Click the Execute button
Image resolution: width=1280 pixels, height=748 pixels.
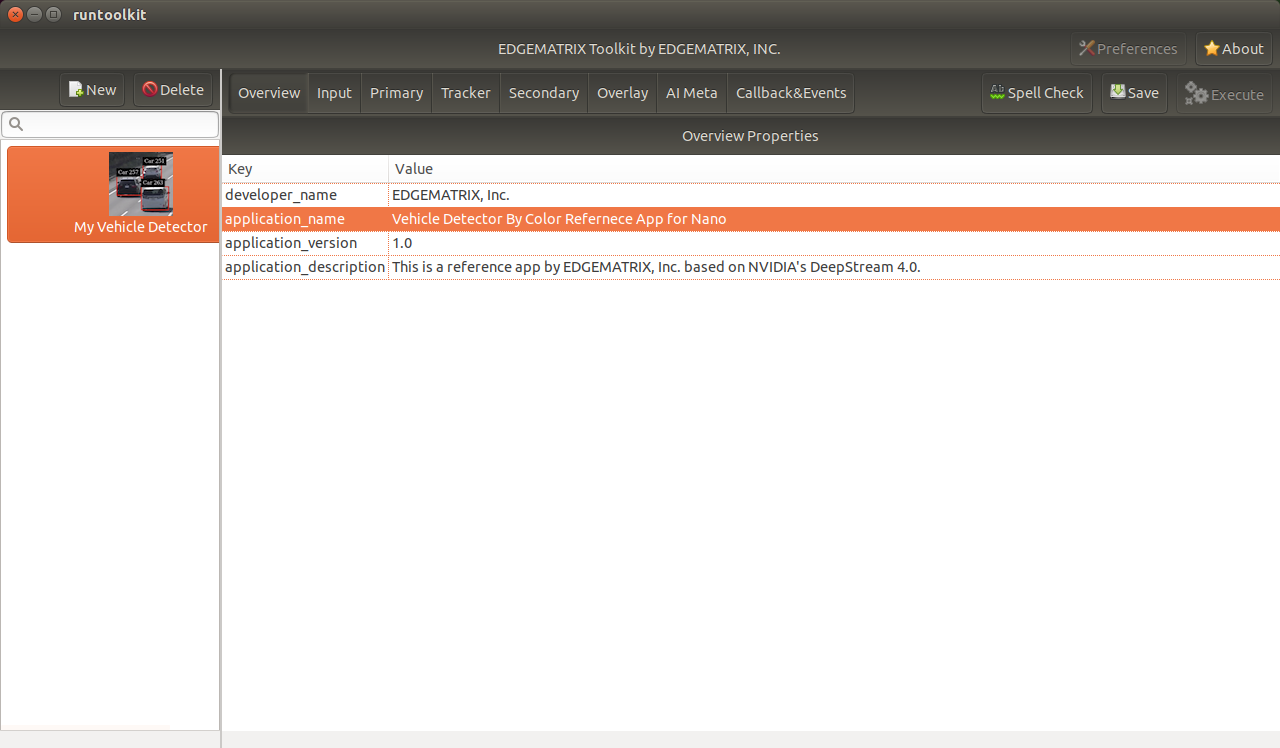pyautogui.click(x=1224, y=95)
